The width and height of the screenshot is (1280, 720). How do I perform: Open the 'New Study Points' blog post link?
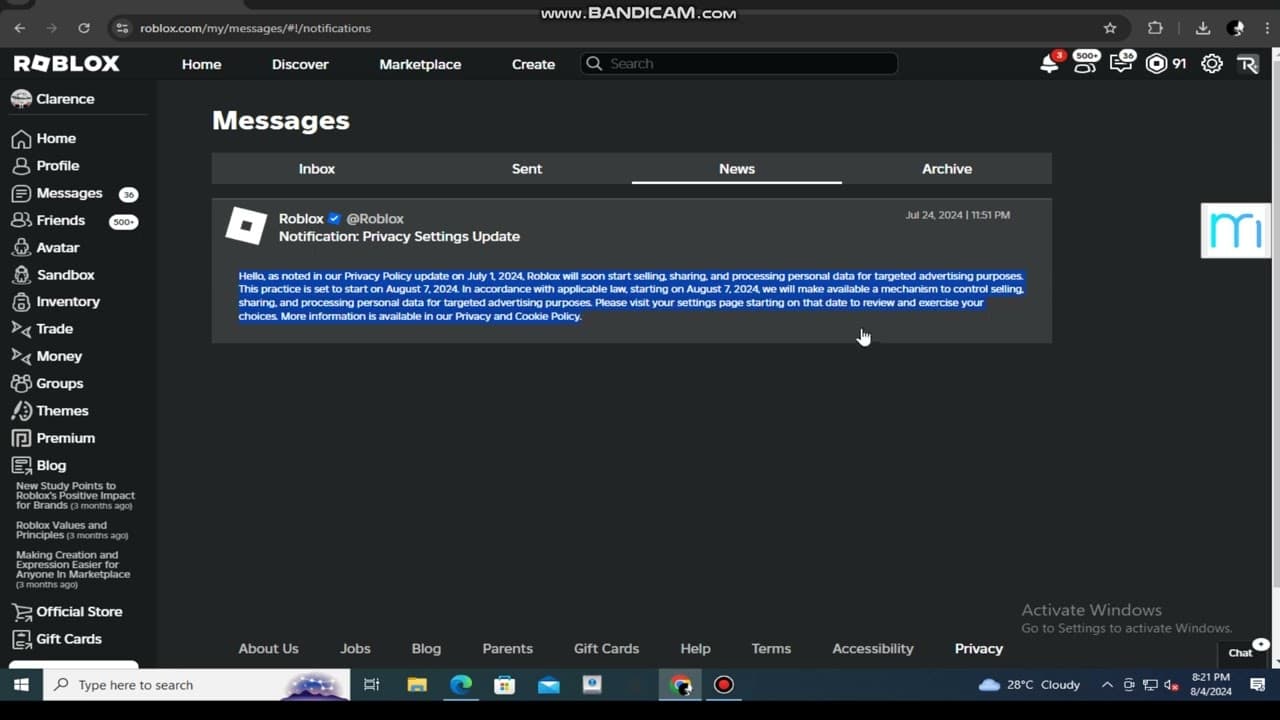point(75,496)
